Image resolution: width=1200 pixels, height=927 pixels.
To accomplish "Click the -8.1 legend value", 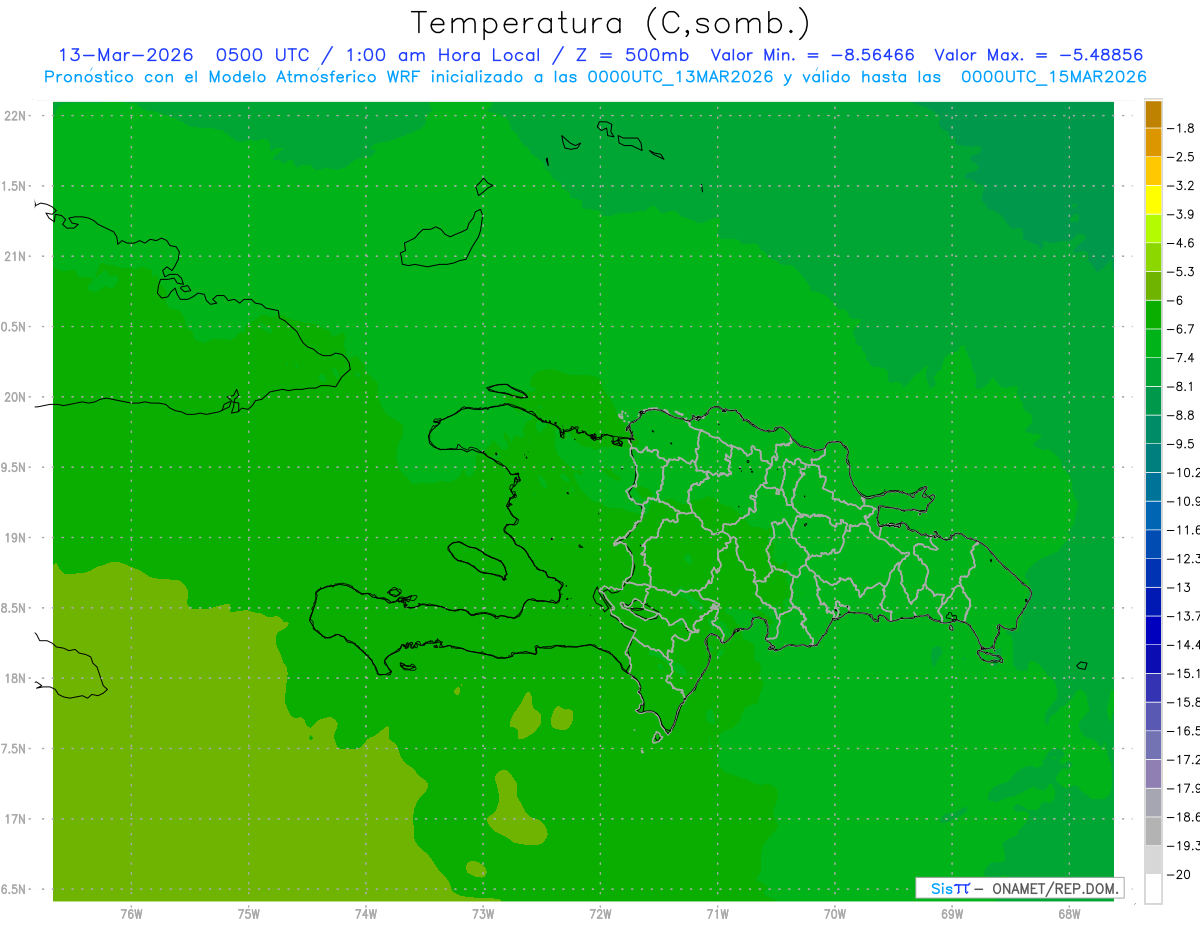I will (x=1181, y=386).
